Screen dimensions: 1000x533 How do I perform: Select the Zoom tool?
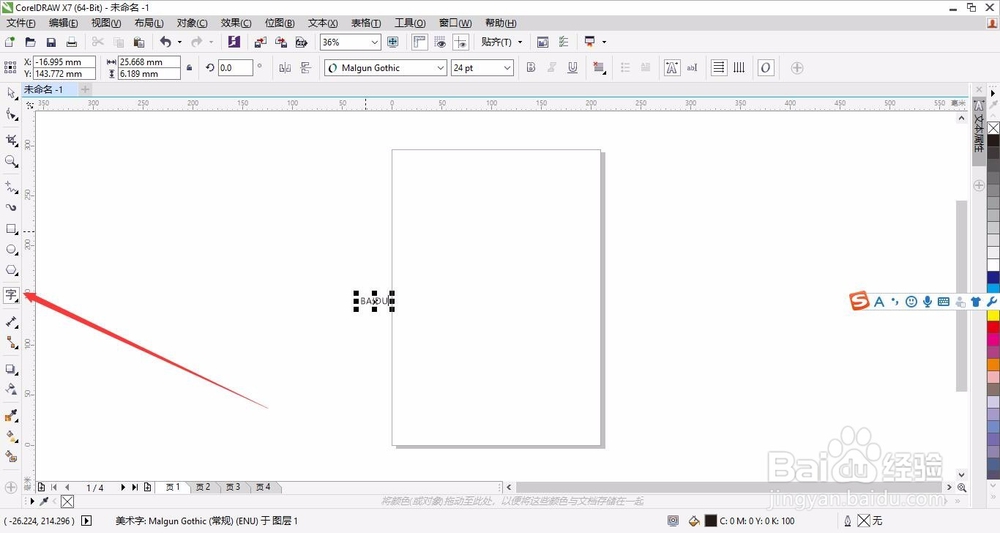click(x=11, y=161)
